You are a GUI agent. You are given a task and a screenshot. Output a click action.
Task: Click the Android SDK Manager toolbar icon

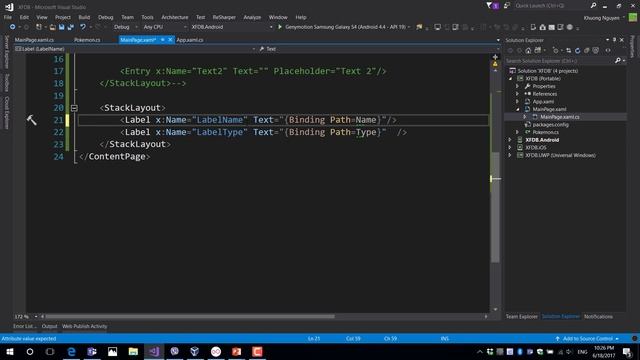(x=542, y=27)
